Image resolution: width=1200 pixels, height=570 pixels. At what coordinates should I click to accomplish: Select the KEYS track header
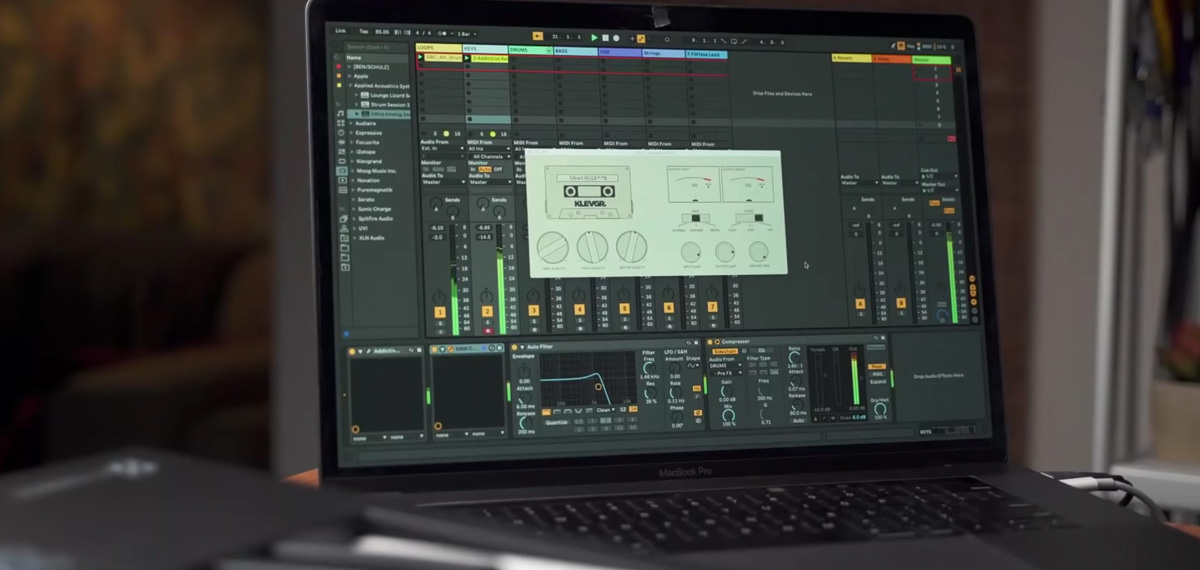485,49
